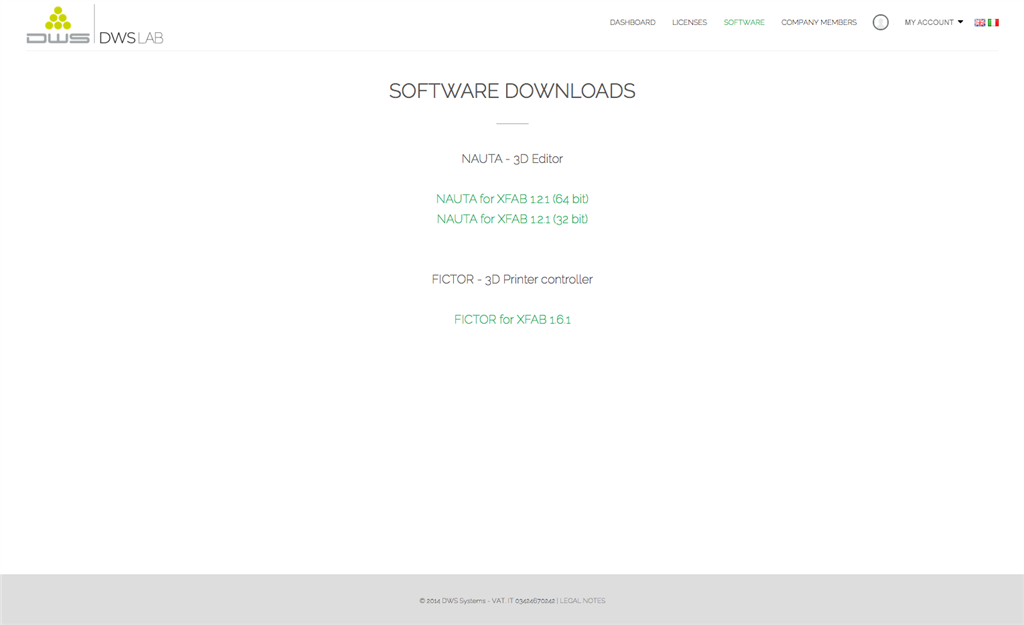The height and width of the screenshot is (625, 1024).
Task: Click the FICTOR - 3D Printer controller heading
Action: click(512, 280)
